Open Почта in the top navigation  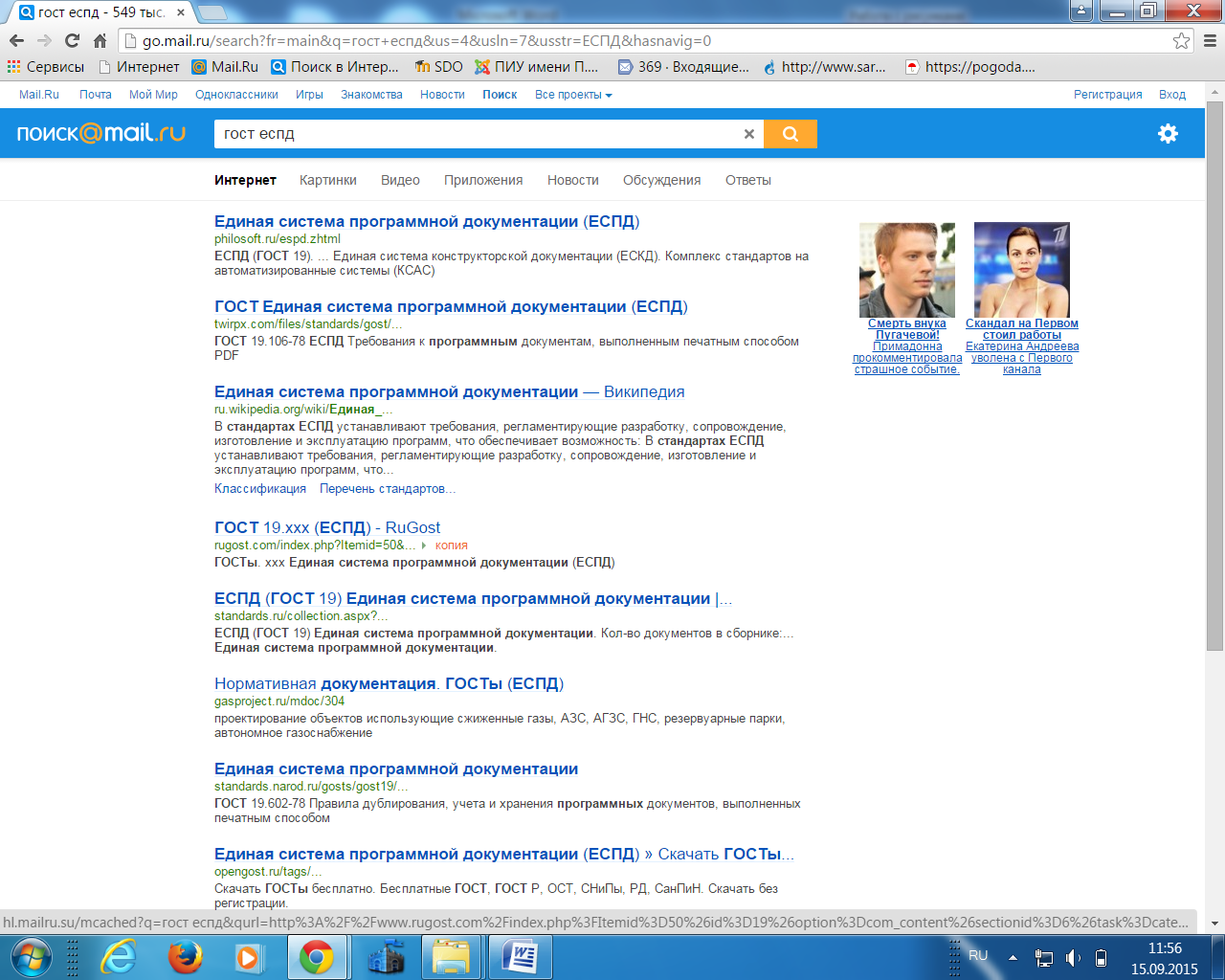click(x=96, y=95)
